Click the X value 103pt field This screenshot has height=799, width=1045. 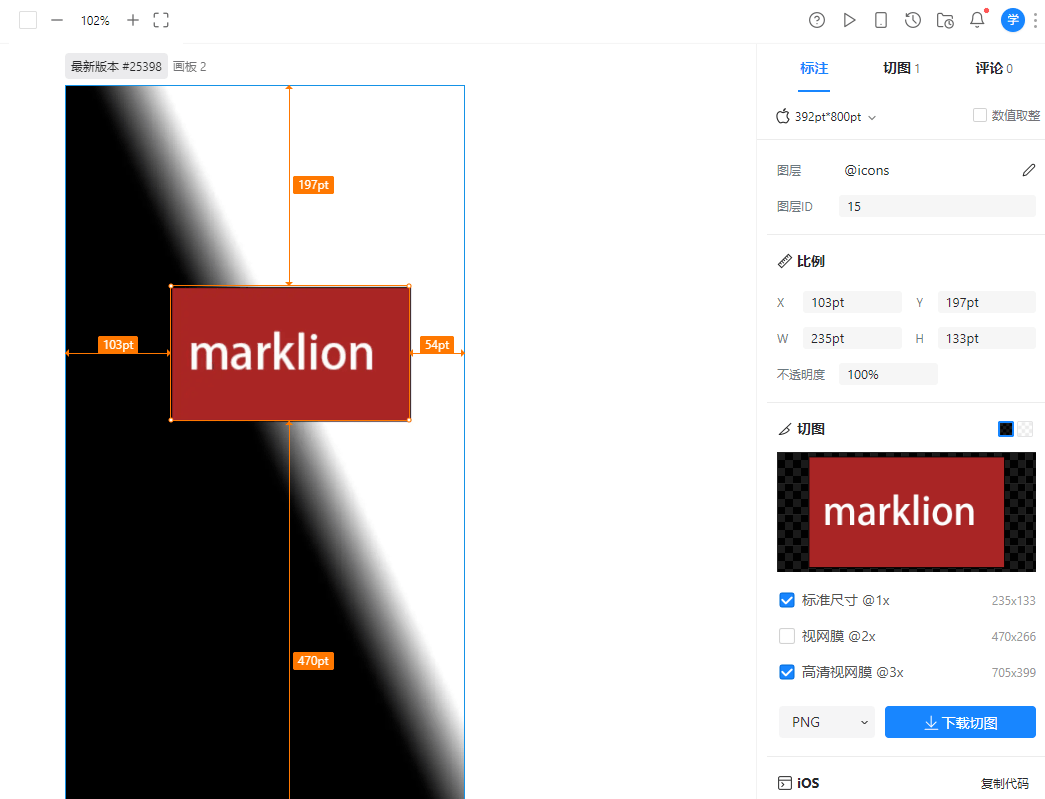852,303
